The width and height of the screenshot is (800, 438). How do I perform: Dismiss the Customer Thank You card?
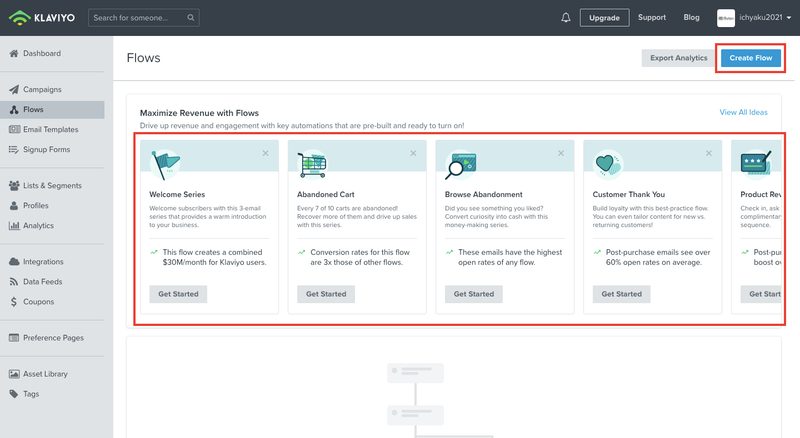pyautogui.click(x=709, y=153)
